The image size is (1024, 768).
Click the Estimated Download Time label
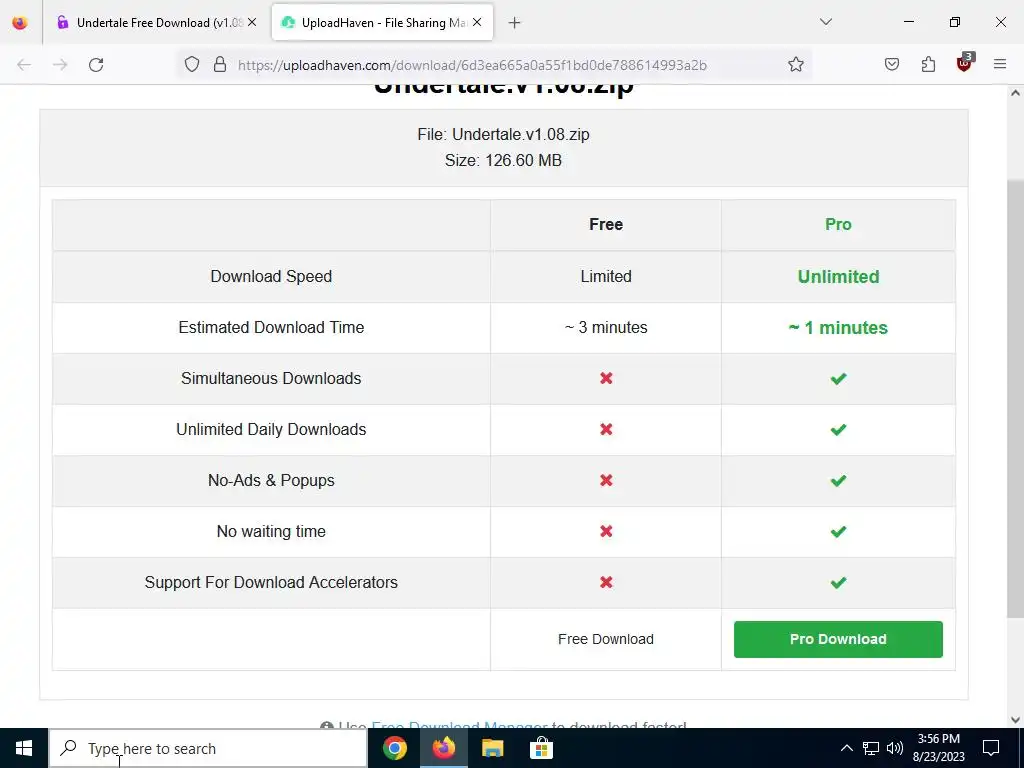coord(271,327)
